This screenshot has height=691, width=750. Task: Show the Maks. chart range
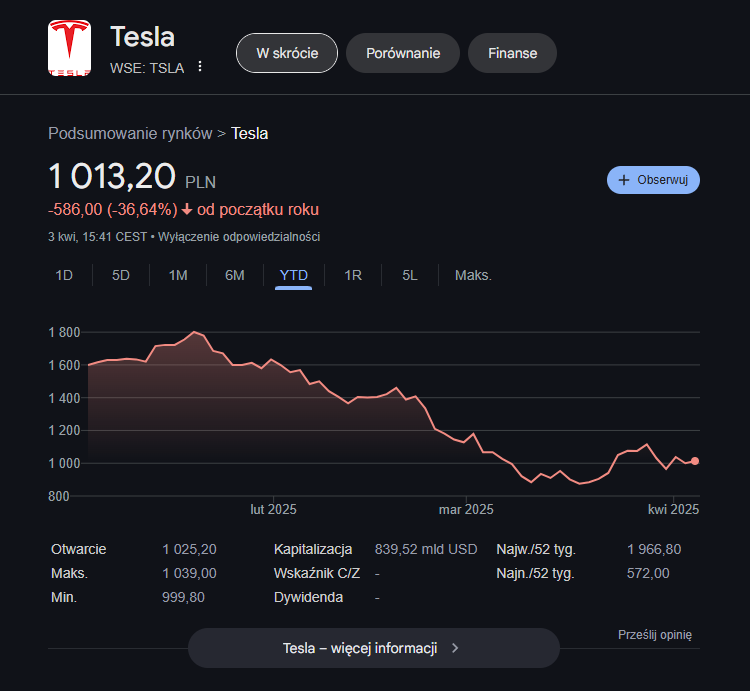[x=473, y=275]
